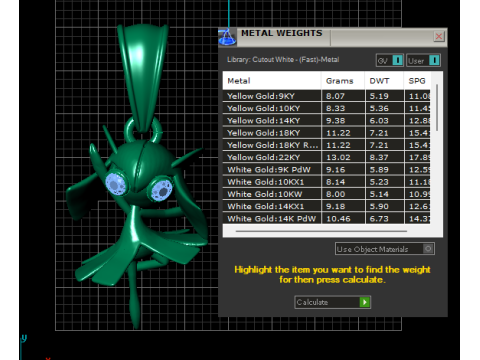The image size is (480, 360).
Task: Click the Calculate button
Action: click(332, 302)
